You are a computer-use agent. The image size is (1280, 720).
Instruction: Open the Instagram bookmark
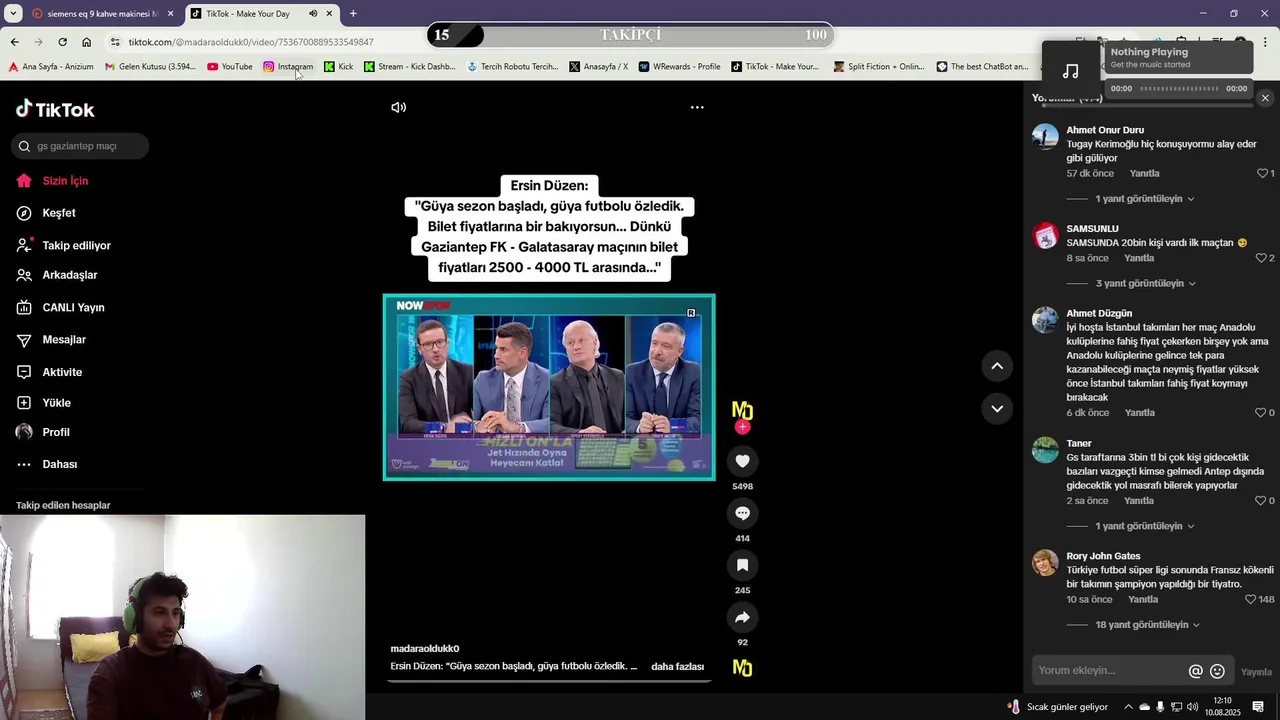pyautogui.click(x=288, y=67)
